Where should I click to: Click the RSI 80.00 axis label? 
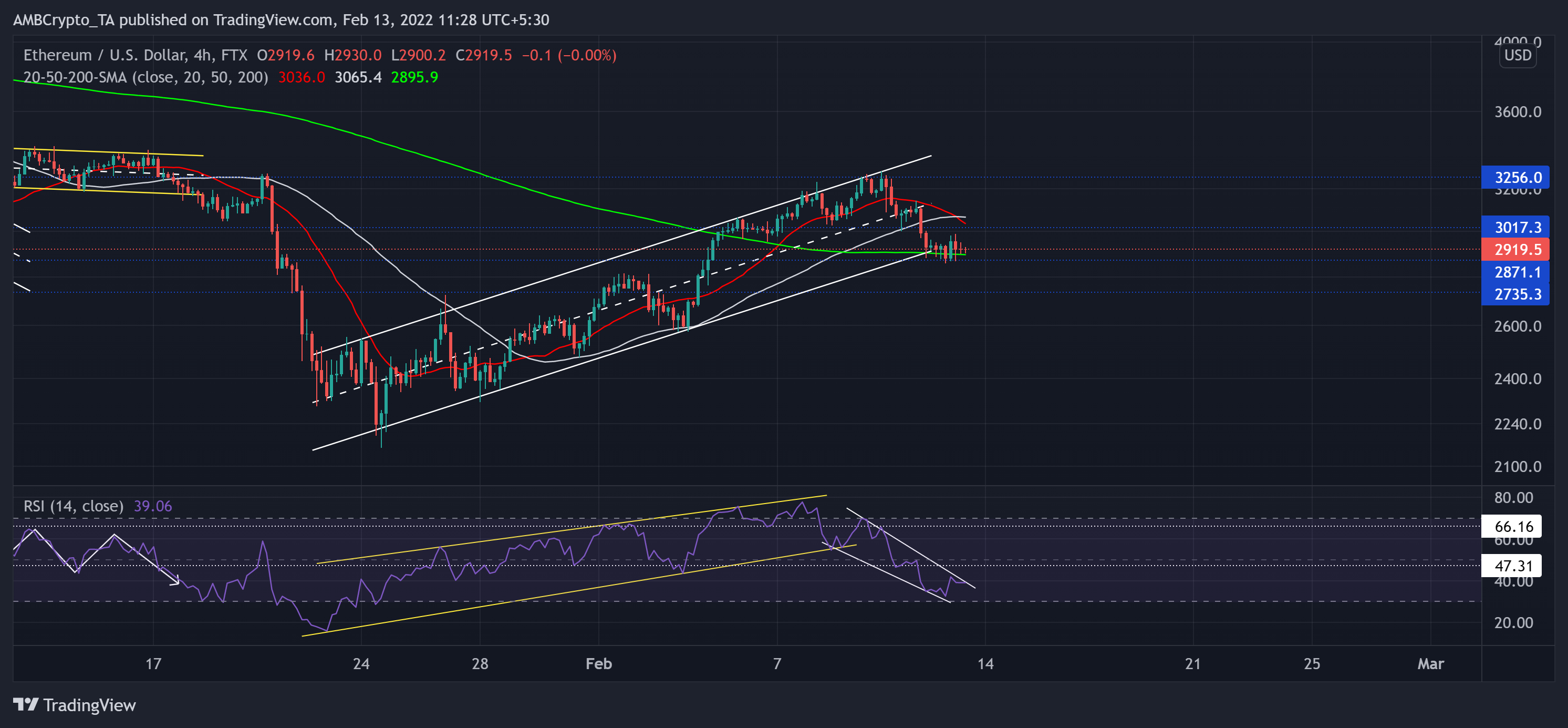pyautogui.click(x=1513, y=498)
